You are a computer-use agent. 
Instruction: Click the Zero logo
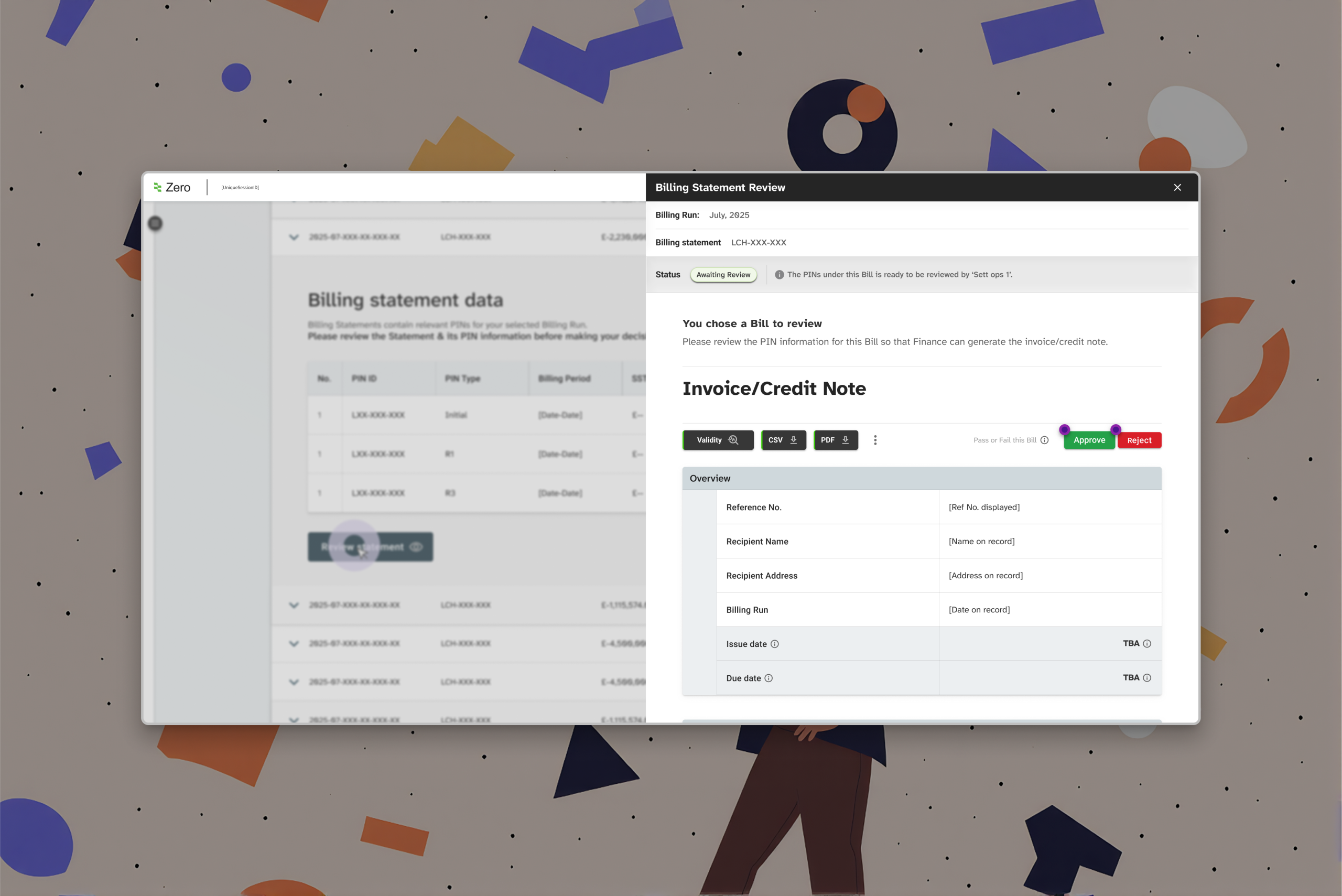pos(172,187)
